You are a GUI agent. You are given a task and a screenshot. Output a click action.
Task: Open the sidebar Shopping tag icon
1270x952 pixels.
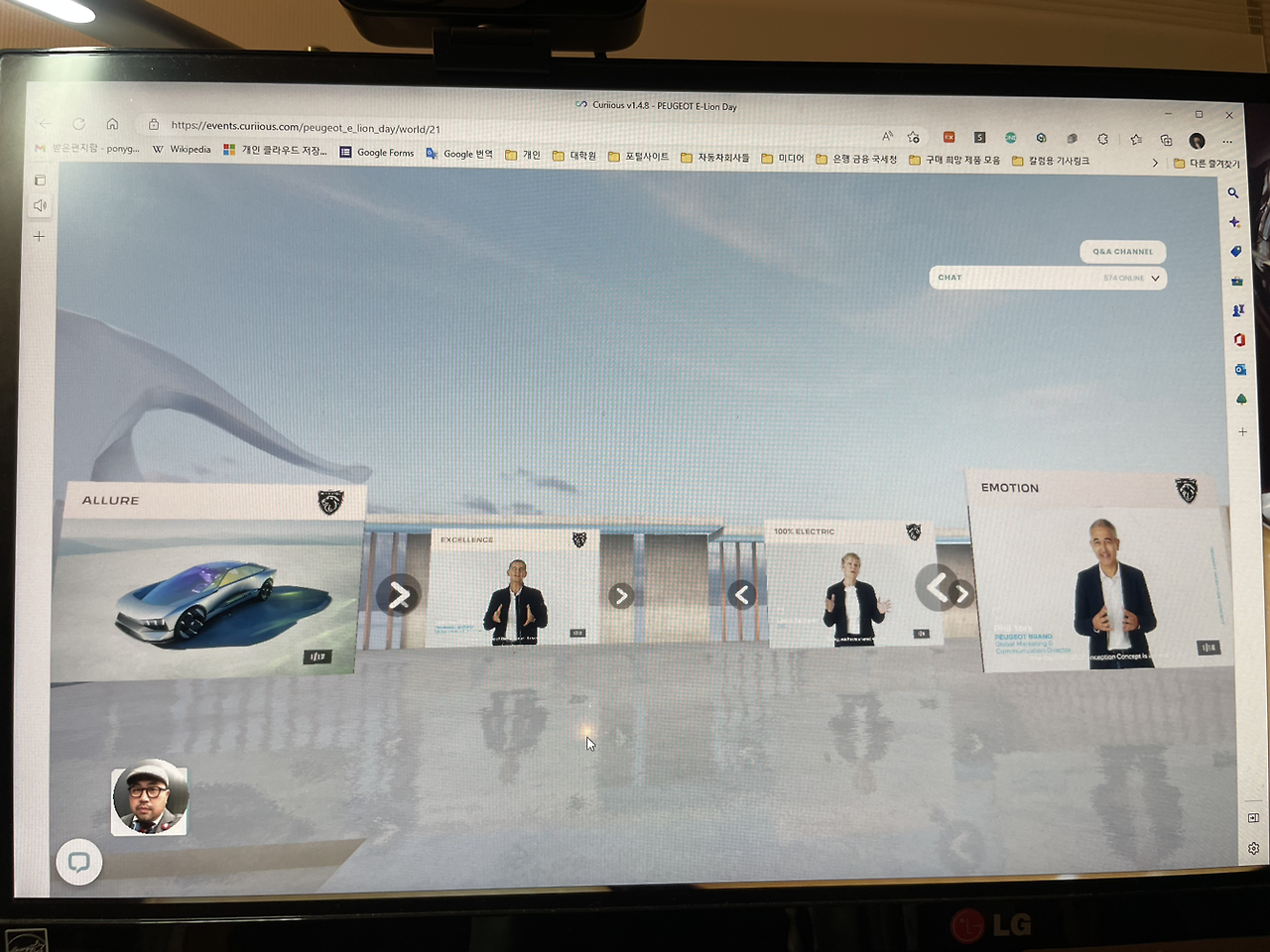[x=1235, y=252]
